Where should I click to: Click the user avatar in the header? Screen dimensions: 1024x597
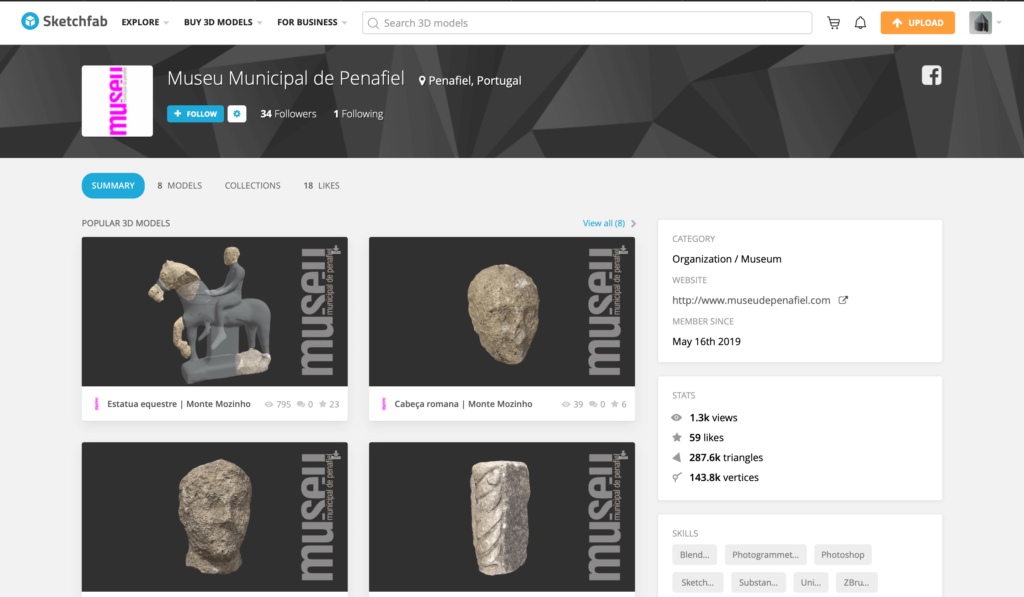click(980, 23)
